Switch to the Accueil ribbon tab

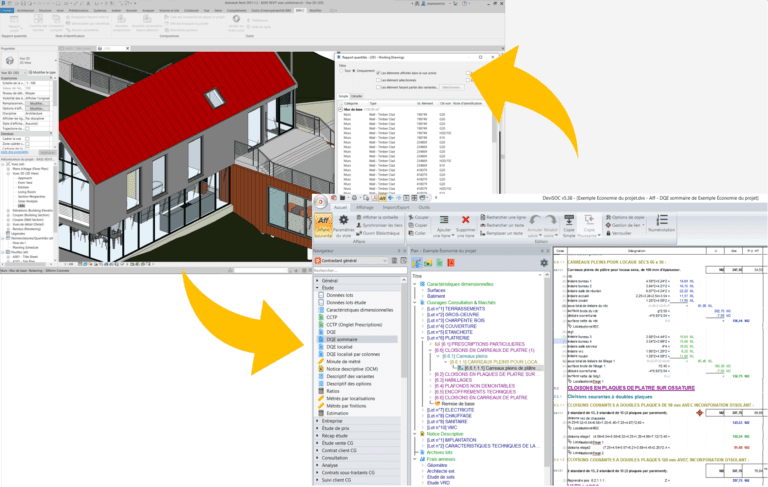[340, 208]
